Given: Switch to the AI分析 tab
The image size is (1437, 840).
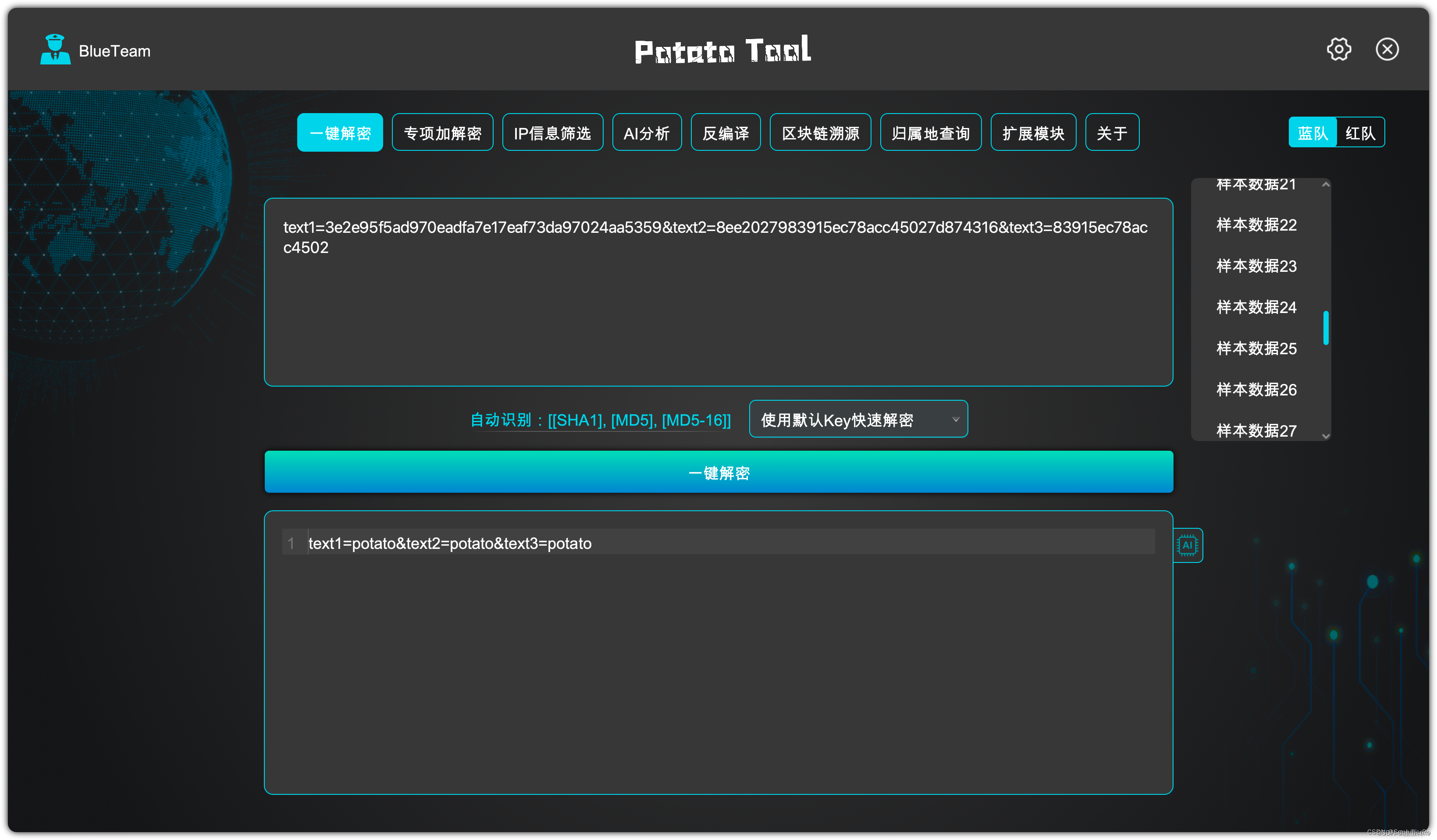Looking at the screenshot, I should [x=647, y=133].
